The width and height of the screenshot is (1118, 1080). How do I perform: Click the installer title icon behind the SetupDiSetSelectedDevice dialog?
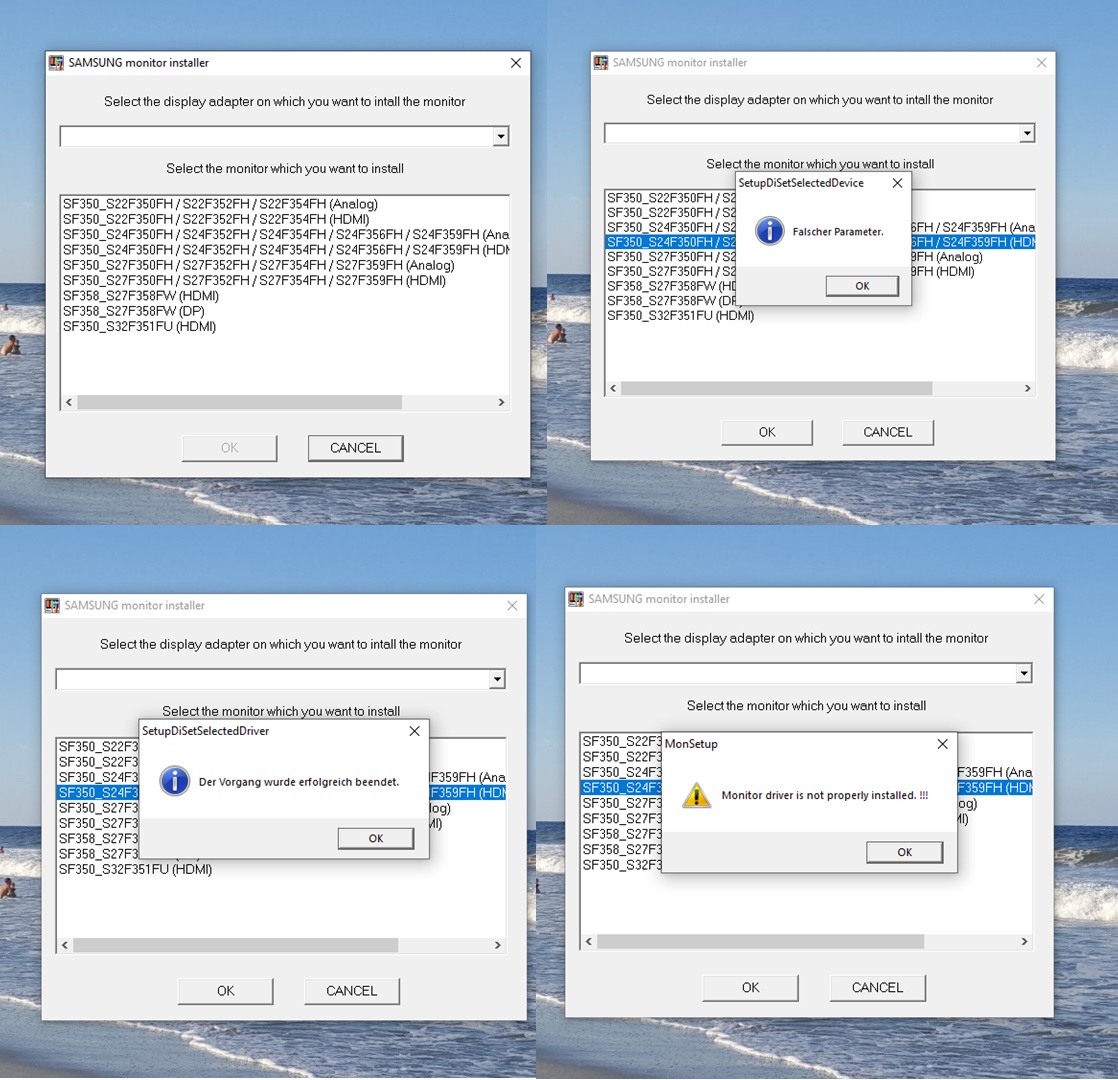(x=601, y=63)
